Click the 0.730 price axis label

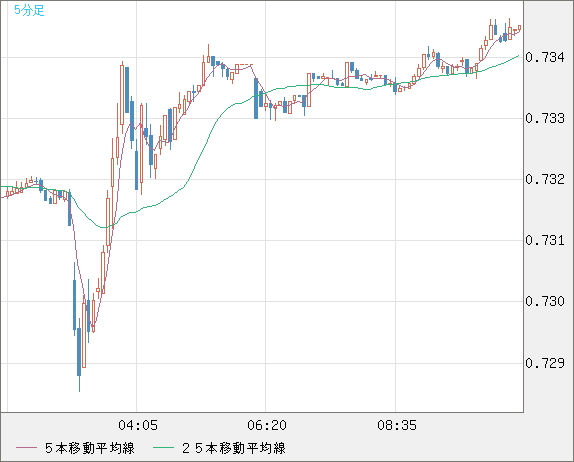point(545,301)
